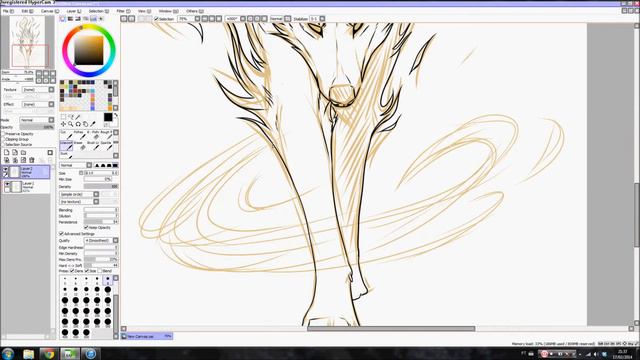Create a new normal layer
Viewport: 640px width, 360px height.
point(7,152)
